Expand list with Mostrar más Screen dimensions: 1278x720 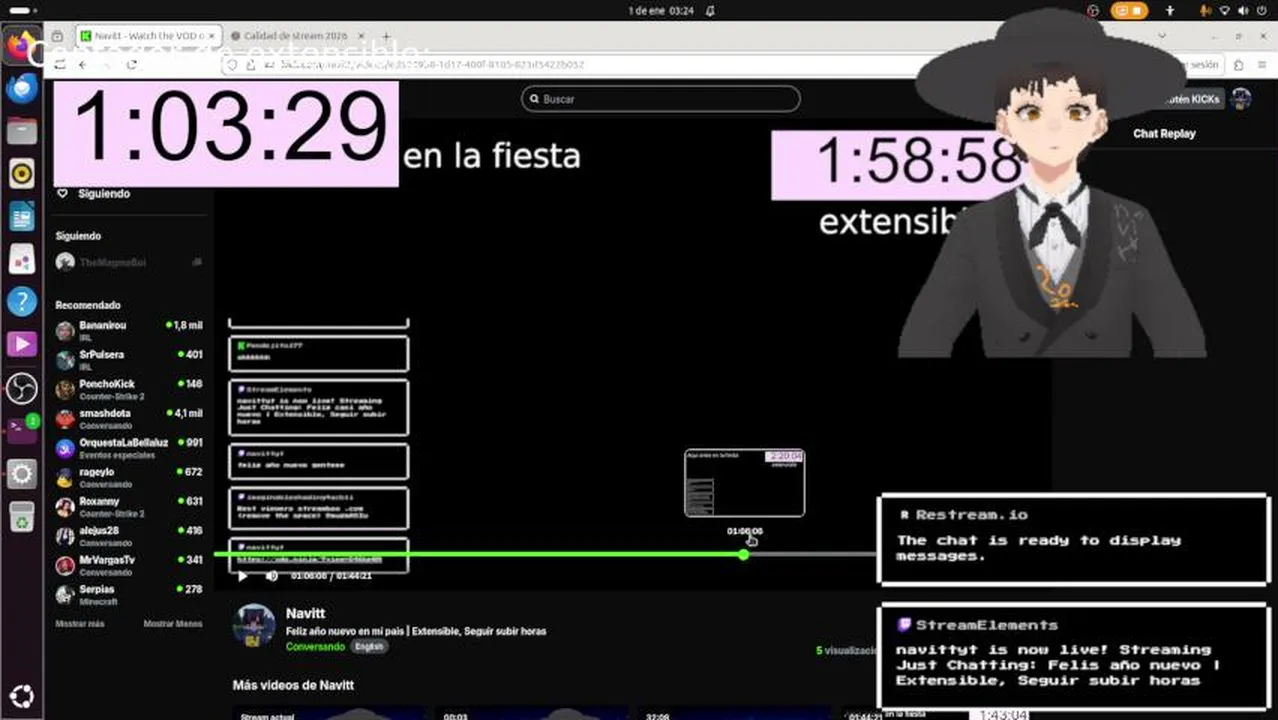pyautogui.click(x=80, y=623)
